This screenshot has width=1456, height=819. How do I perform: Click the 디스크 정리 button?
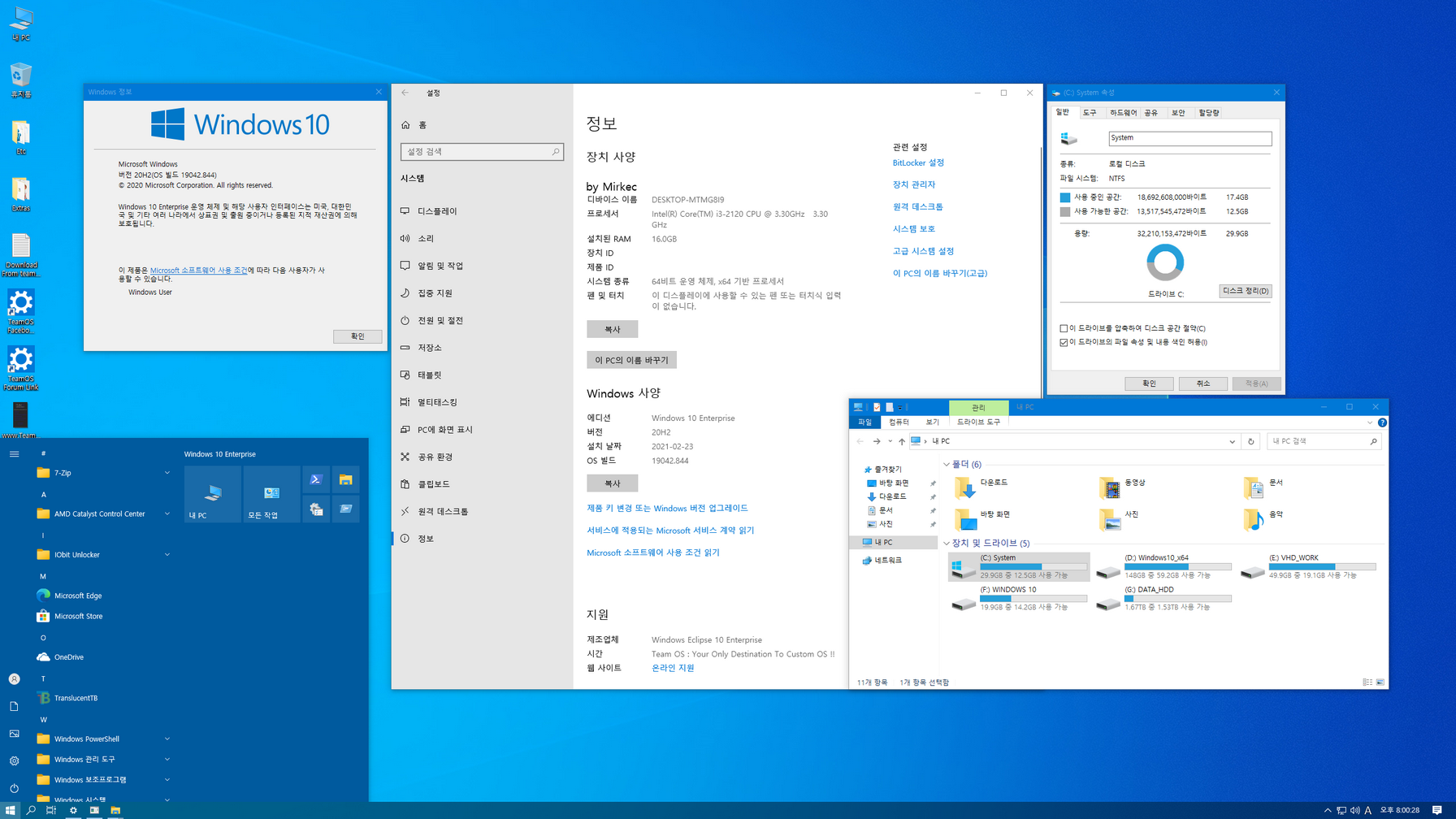1246,291
